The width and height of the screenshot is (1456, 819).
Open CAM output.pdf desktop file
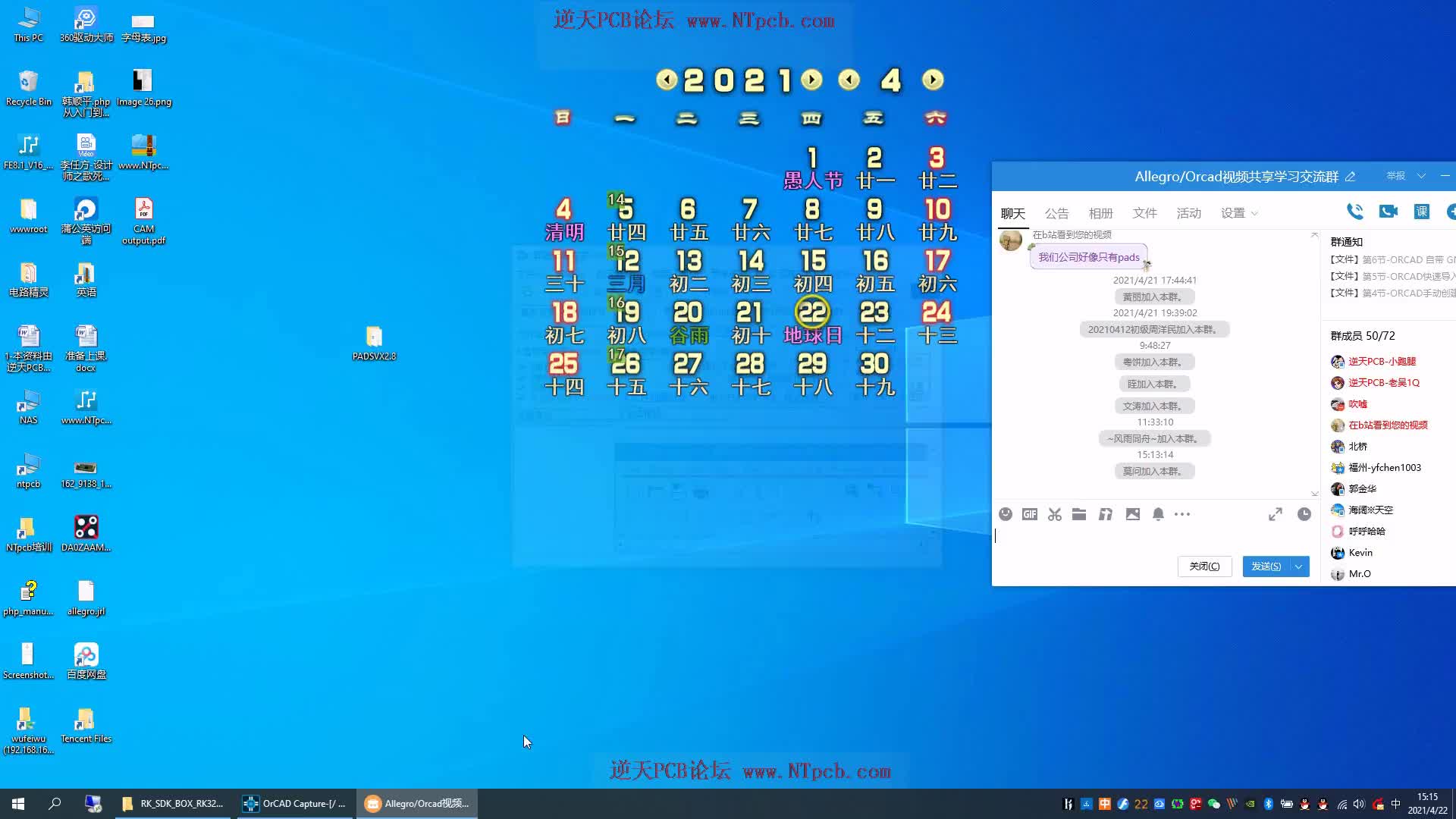pyautogui.click(x=143, y=221)
